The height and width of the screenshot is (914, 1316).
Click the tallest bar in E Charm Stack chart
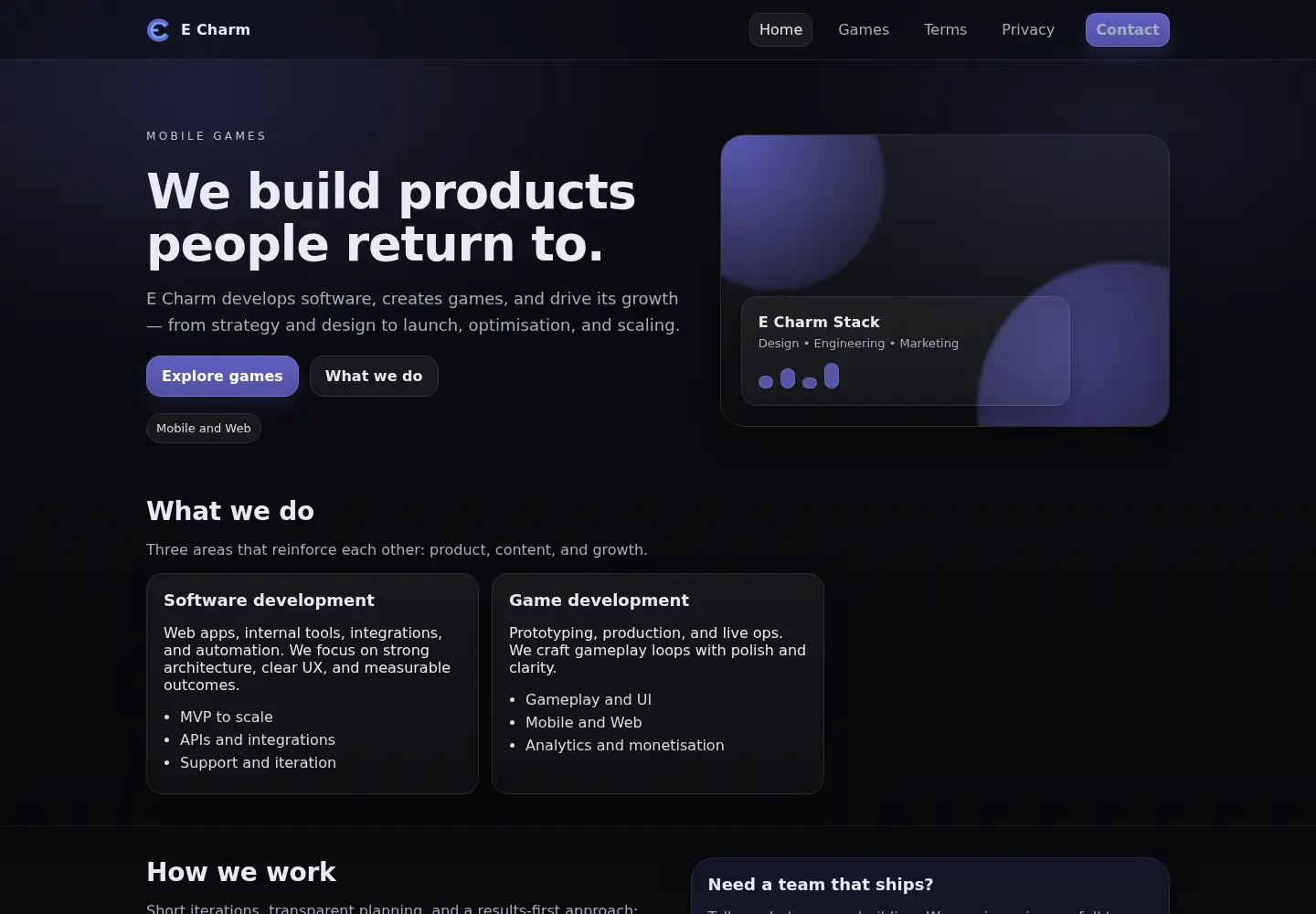(x=832, y=376)
